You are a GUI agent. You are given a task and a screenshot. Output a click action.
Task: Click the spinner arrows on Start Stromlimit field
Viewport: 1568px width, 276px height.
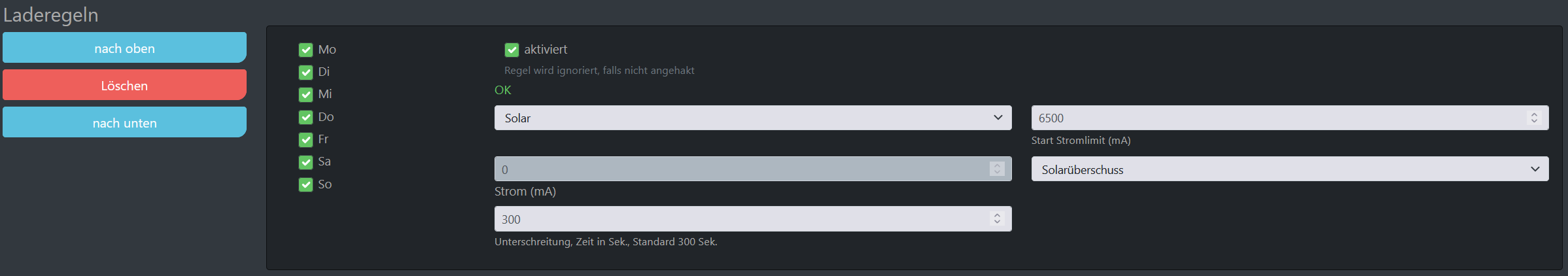tap(1534, 118)
